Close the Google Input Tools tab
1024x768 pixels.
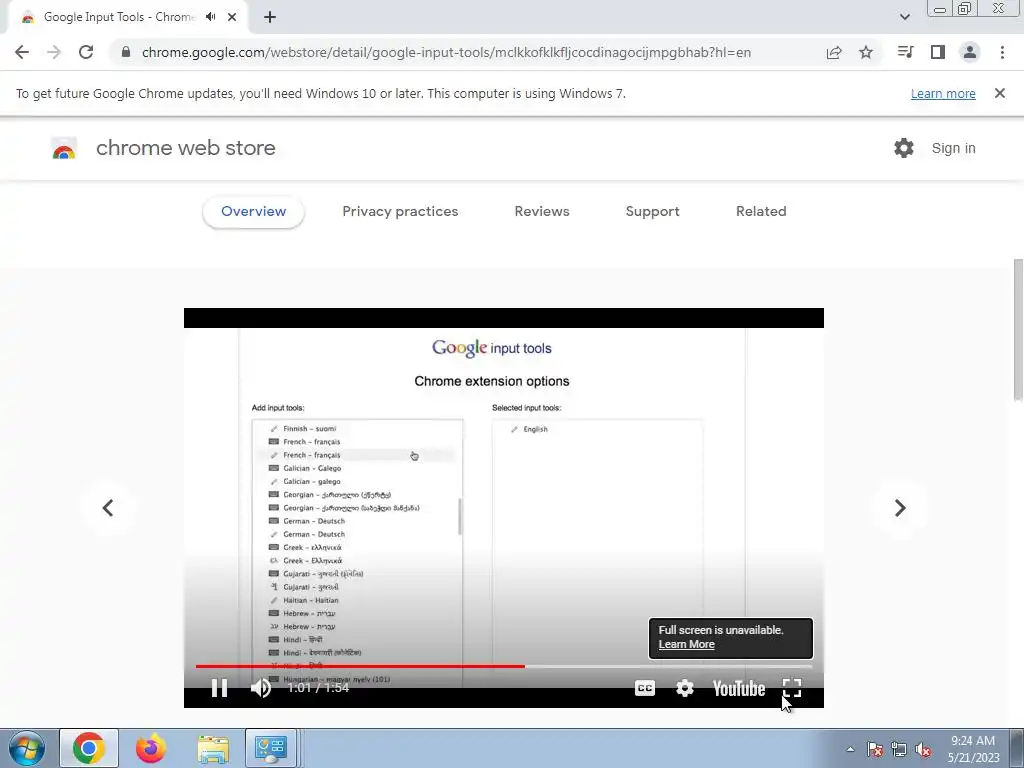pos(232,17)
